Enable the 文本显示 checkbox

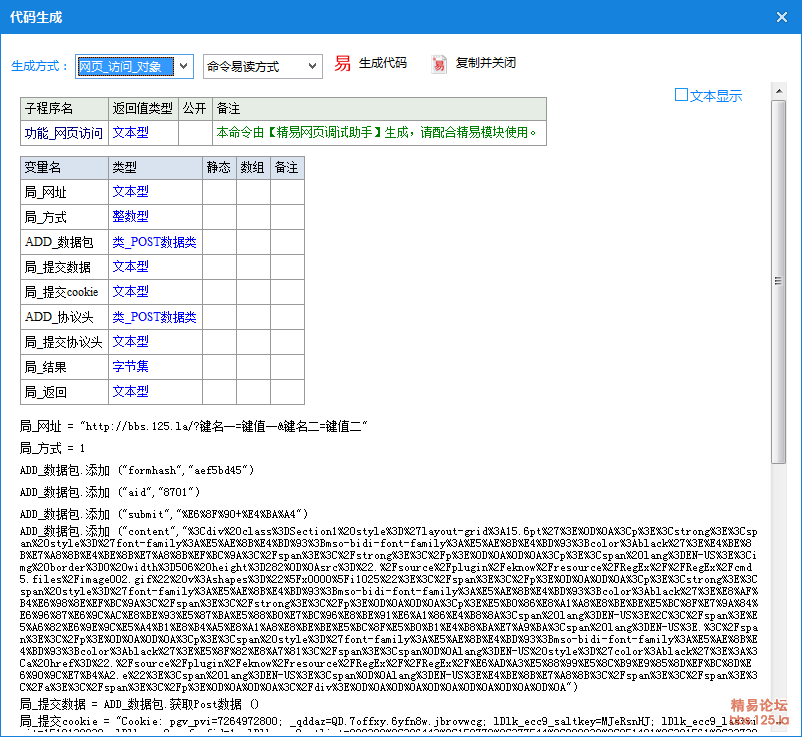coord(682,96)
